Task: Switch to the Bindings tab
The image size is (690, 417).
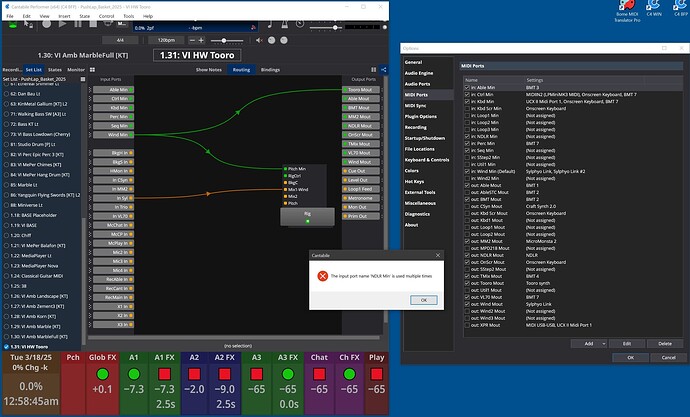Action: [270, 70]
